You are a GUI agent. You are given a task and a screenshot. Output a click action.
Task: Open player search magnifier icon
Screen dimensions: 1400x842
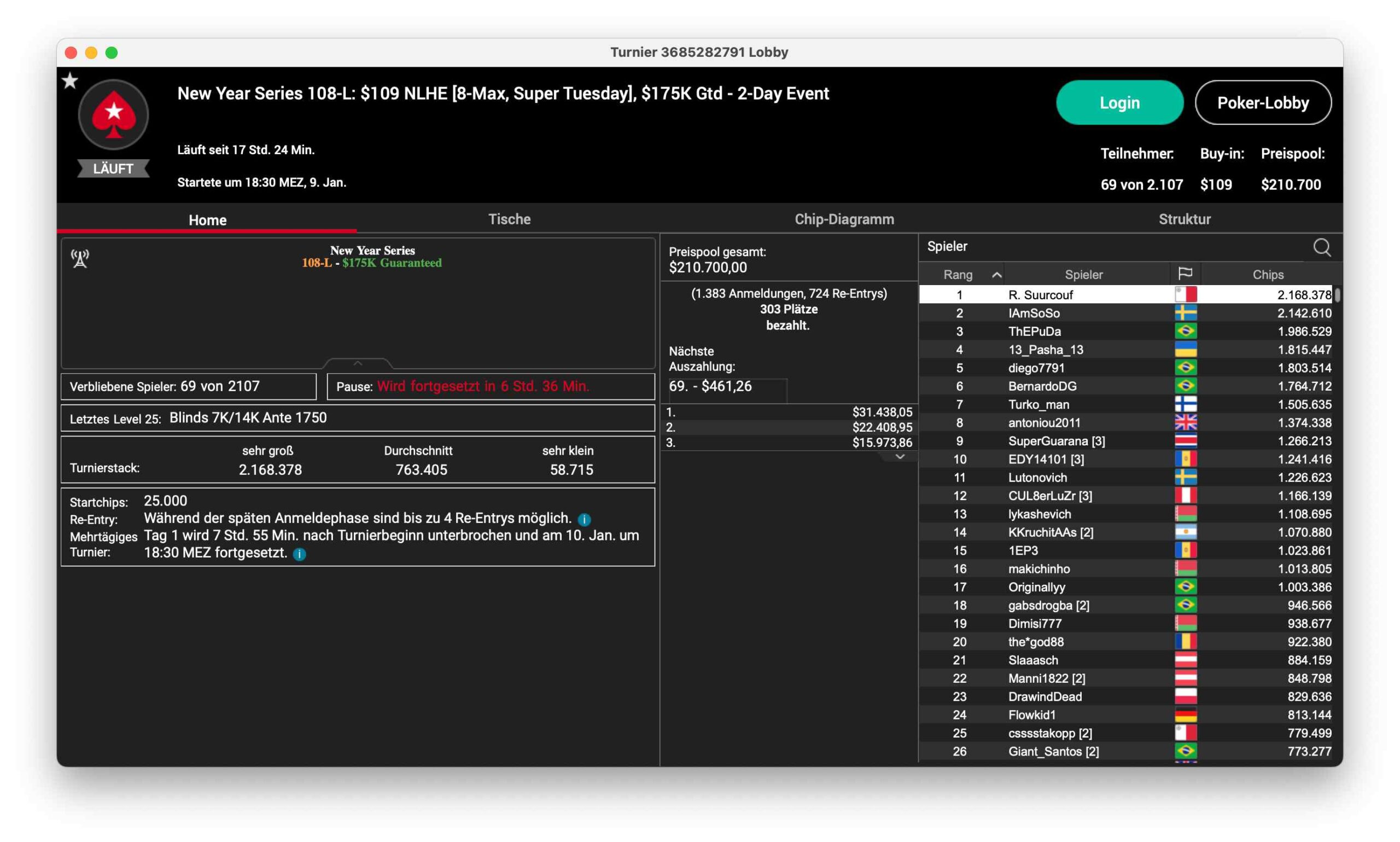point(1321,247)
